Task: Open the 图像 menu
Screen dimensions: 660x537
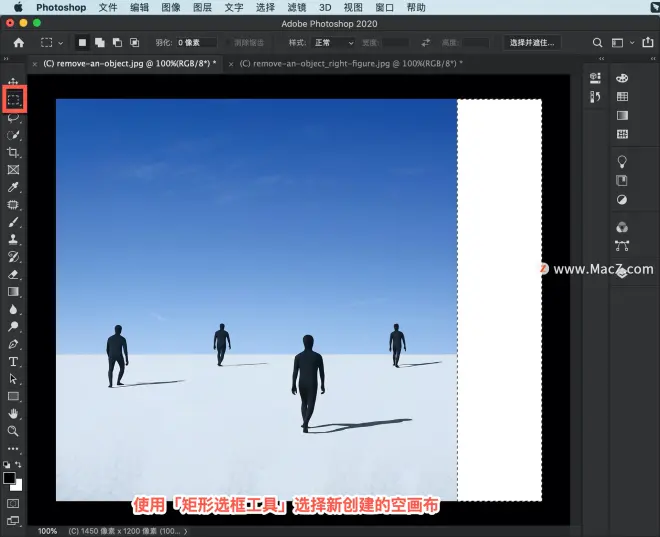Action: click(170, 7)
